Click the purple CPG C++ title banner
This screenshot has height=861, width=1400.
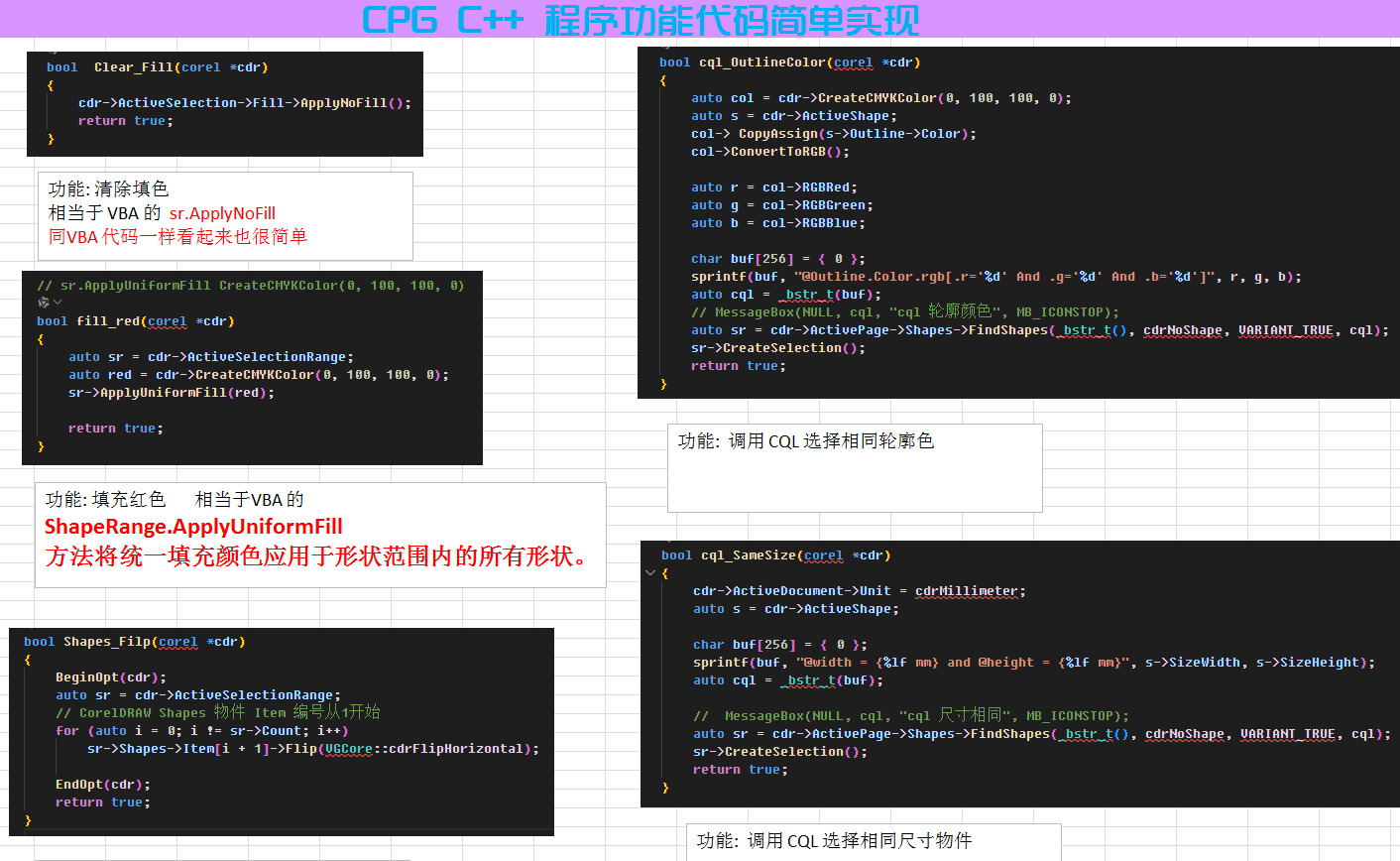click(x=700, y=19)
